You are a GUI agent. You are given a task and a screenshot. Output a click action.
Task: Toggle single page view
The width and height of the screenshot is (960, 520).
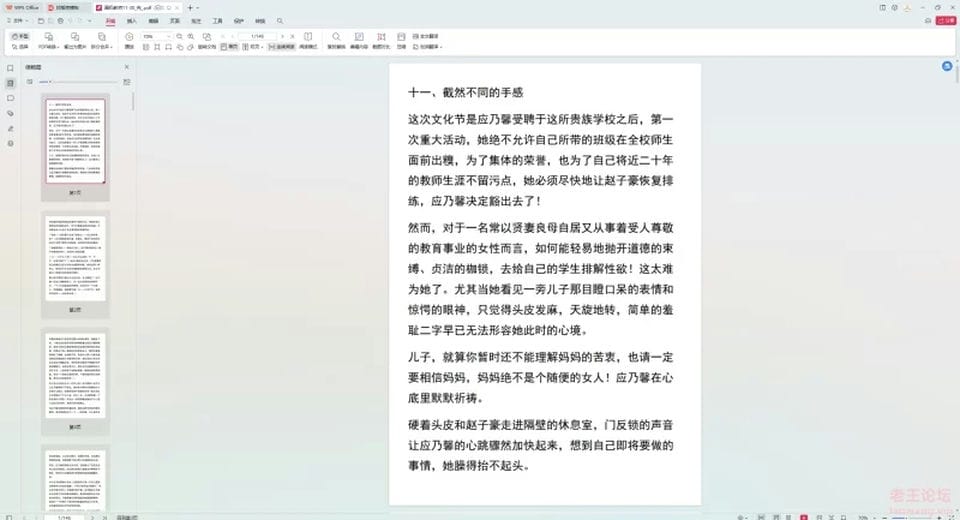[x=229, y=47]
